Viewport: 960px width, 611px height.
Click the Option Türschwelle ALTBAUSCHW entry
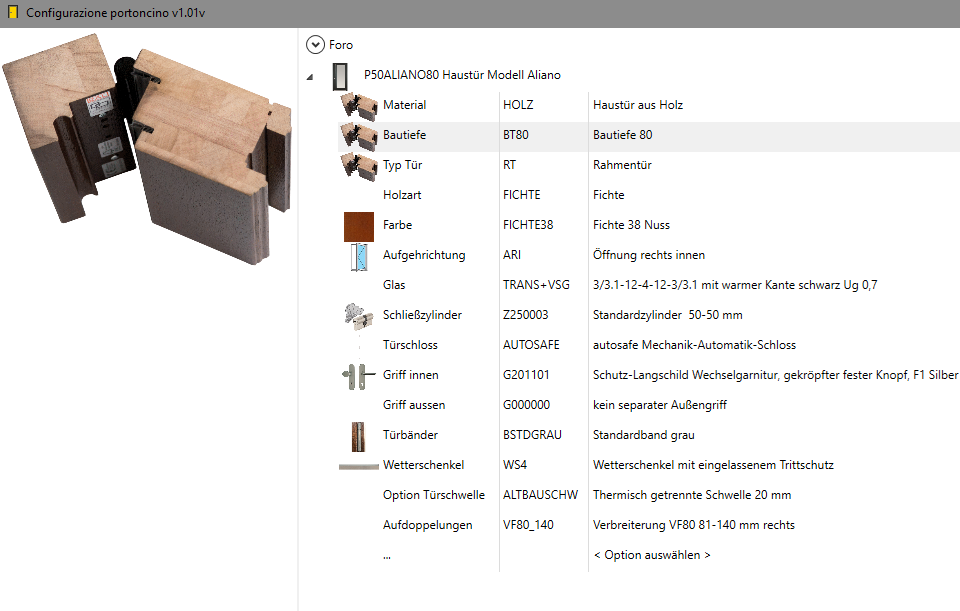coord(540,495)
